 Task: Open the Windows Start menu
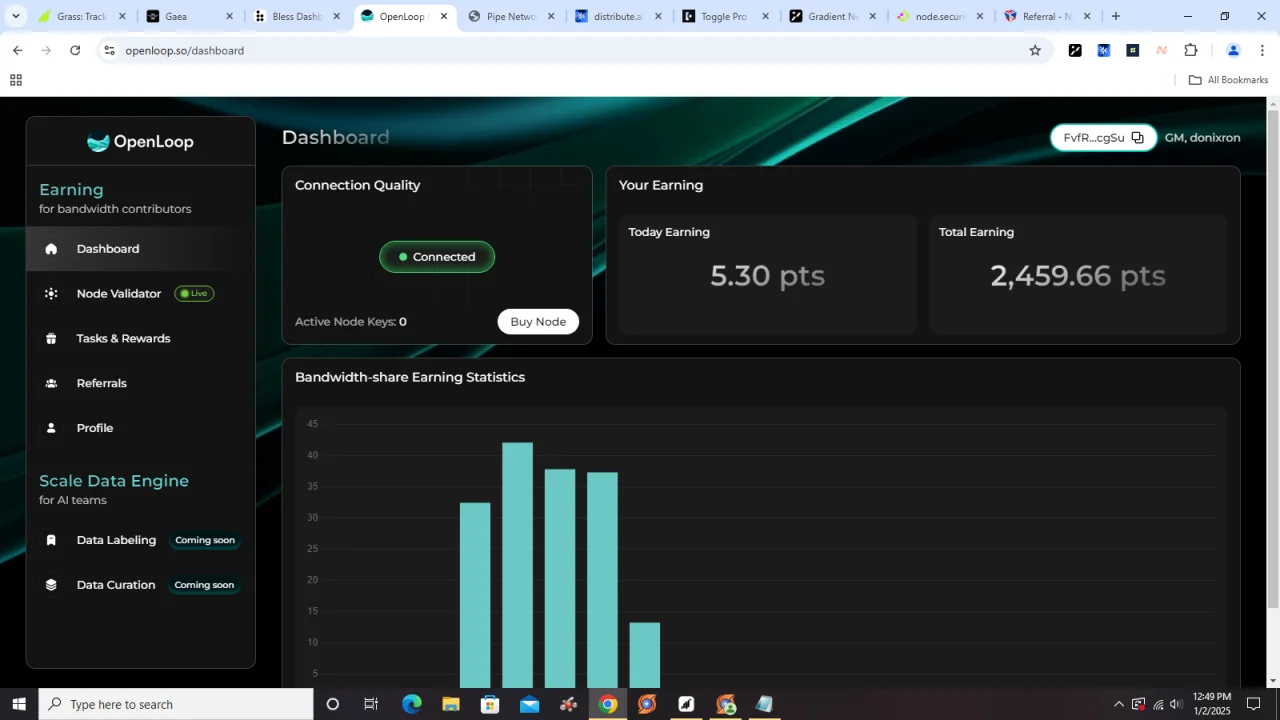click(x=19, y=704)
